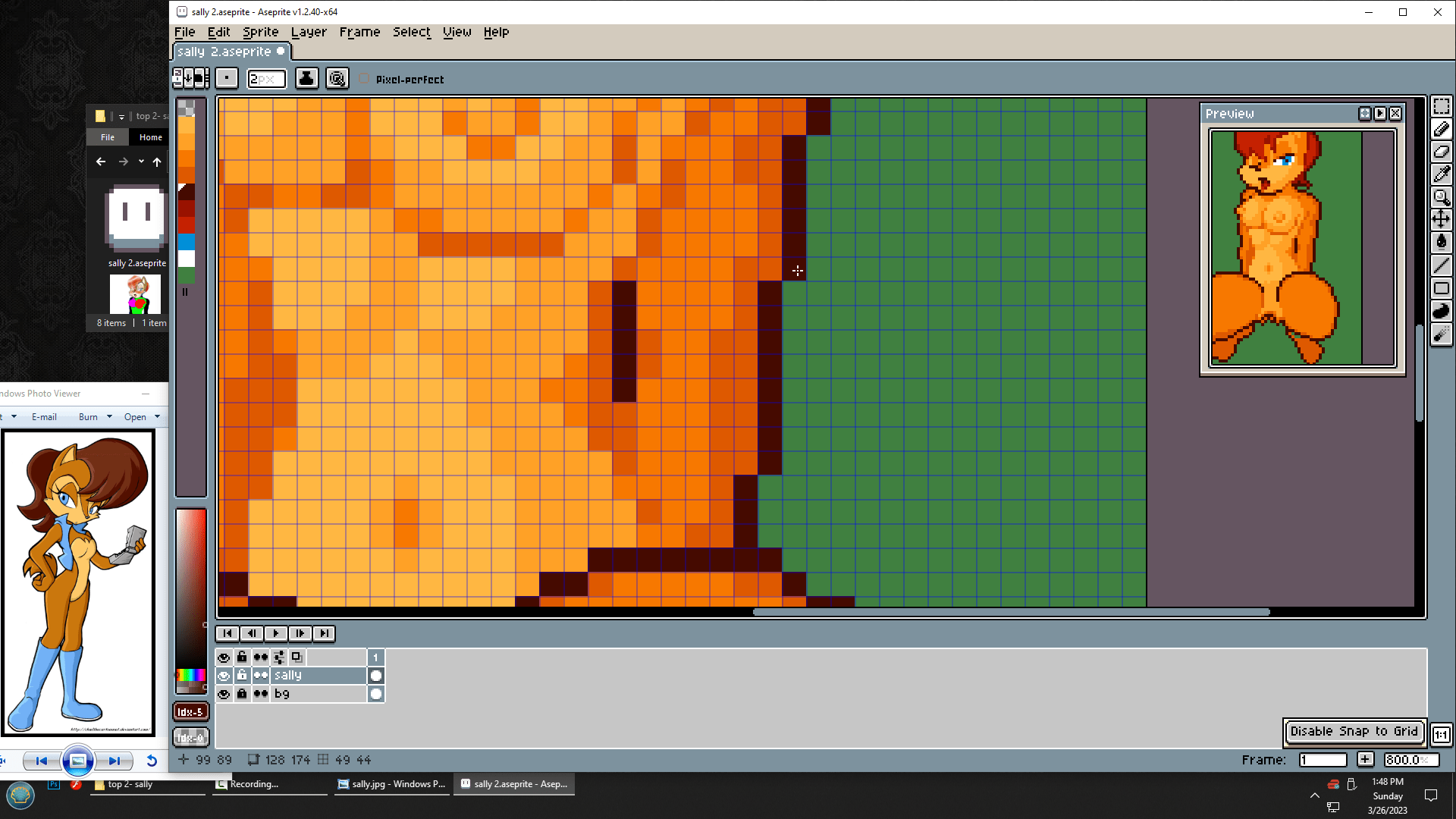Image resolution: width=1456 pixels, height=819 pixels.
Task: Unlock the bg layer padlock
Action: click(x=242, y=693)
